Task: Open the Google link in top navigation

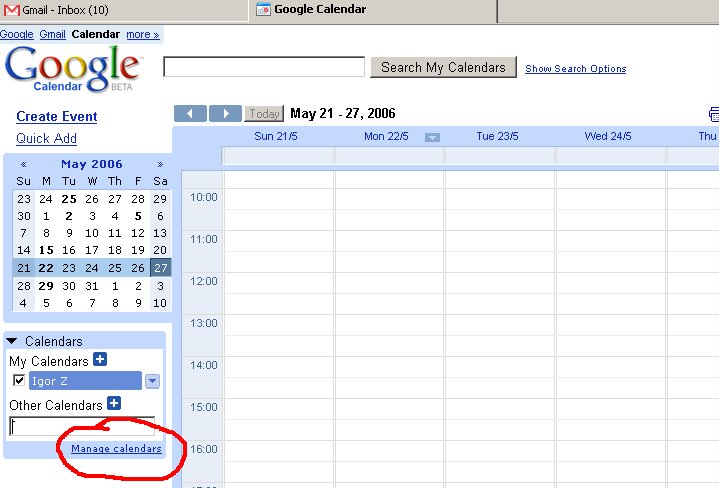Action: [x=17, y=34]
